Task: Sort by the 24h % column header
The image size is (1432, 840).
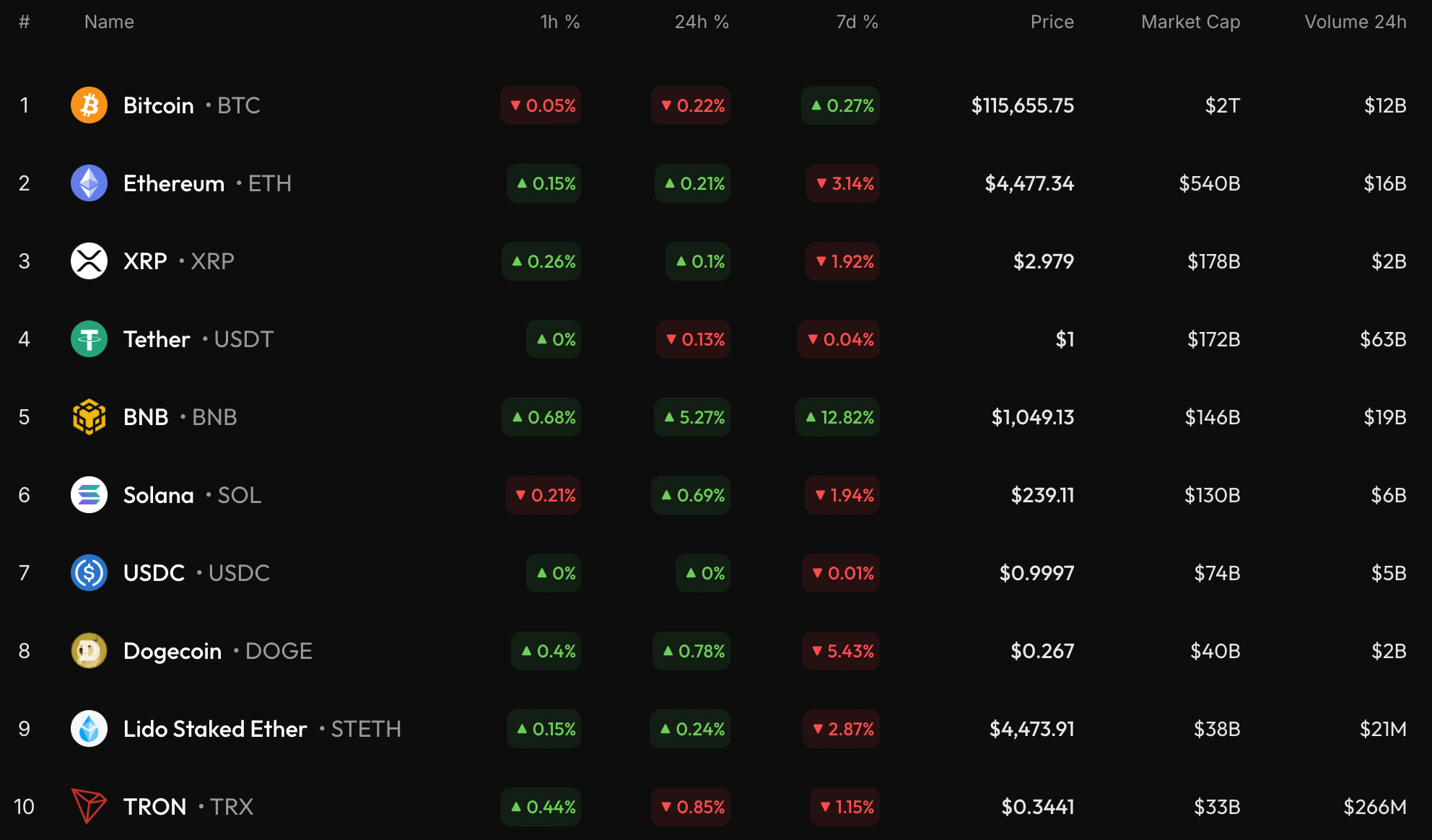Action: pos(701,22)
